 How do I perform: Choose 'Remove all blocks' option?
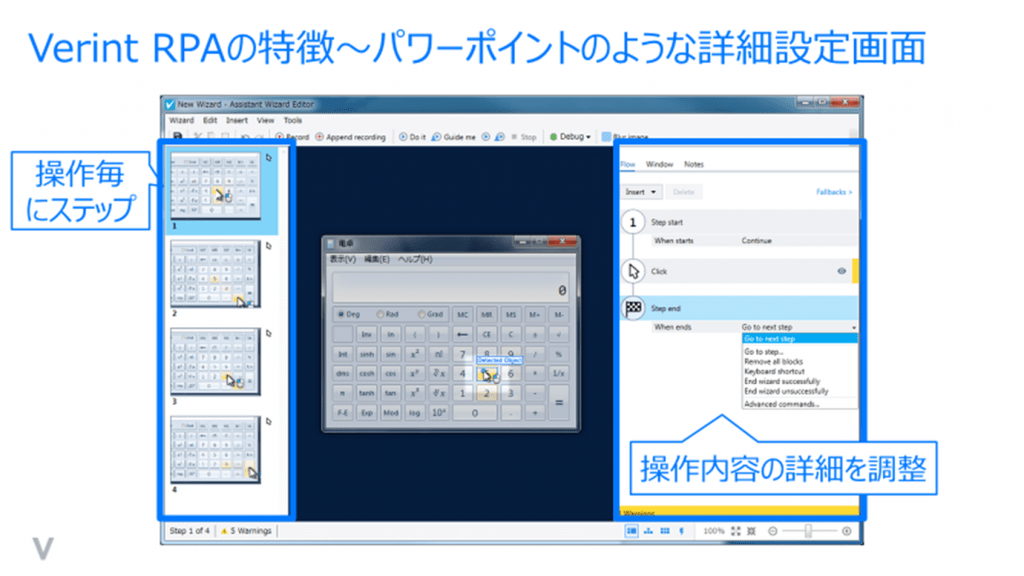point(773,361)
